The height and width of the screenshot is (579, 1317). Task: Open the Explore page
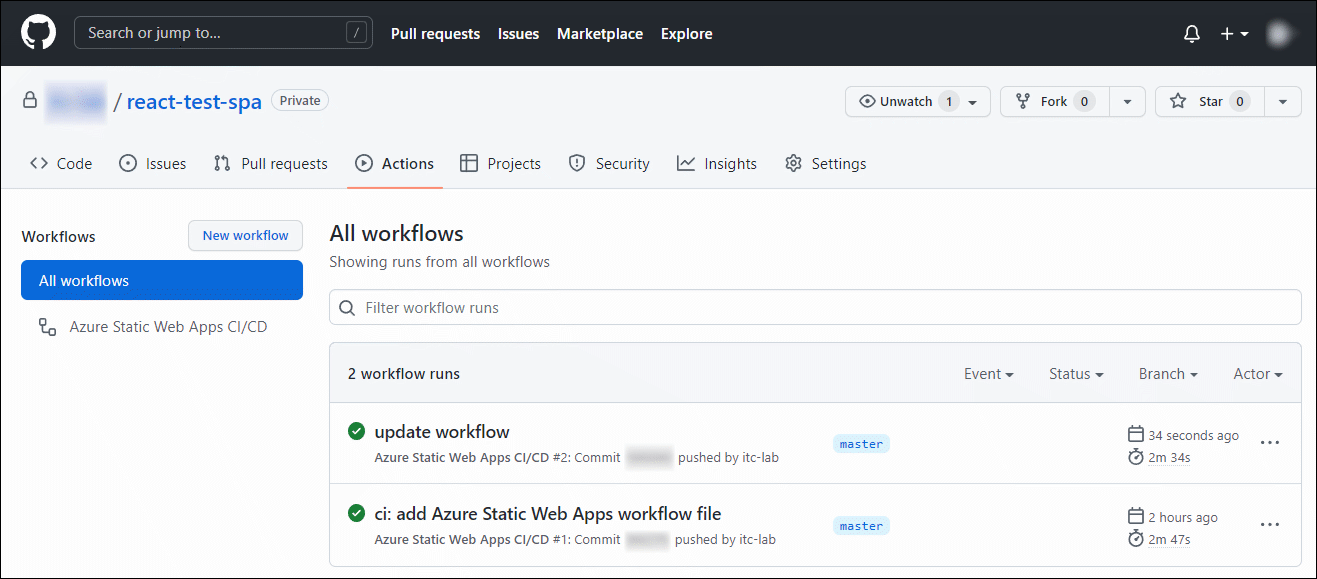point(687,34)
